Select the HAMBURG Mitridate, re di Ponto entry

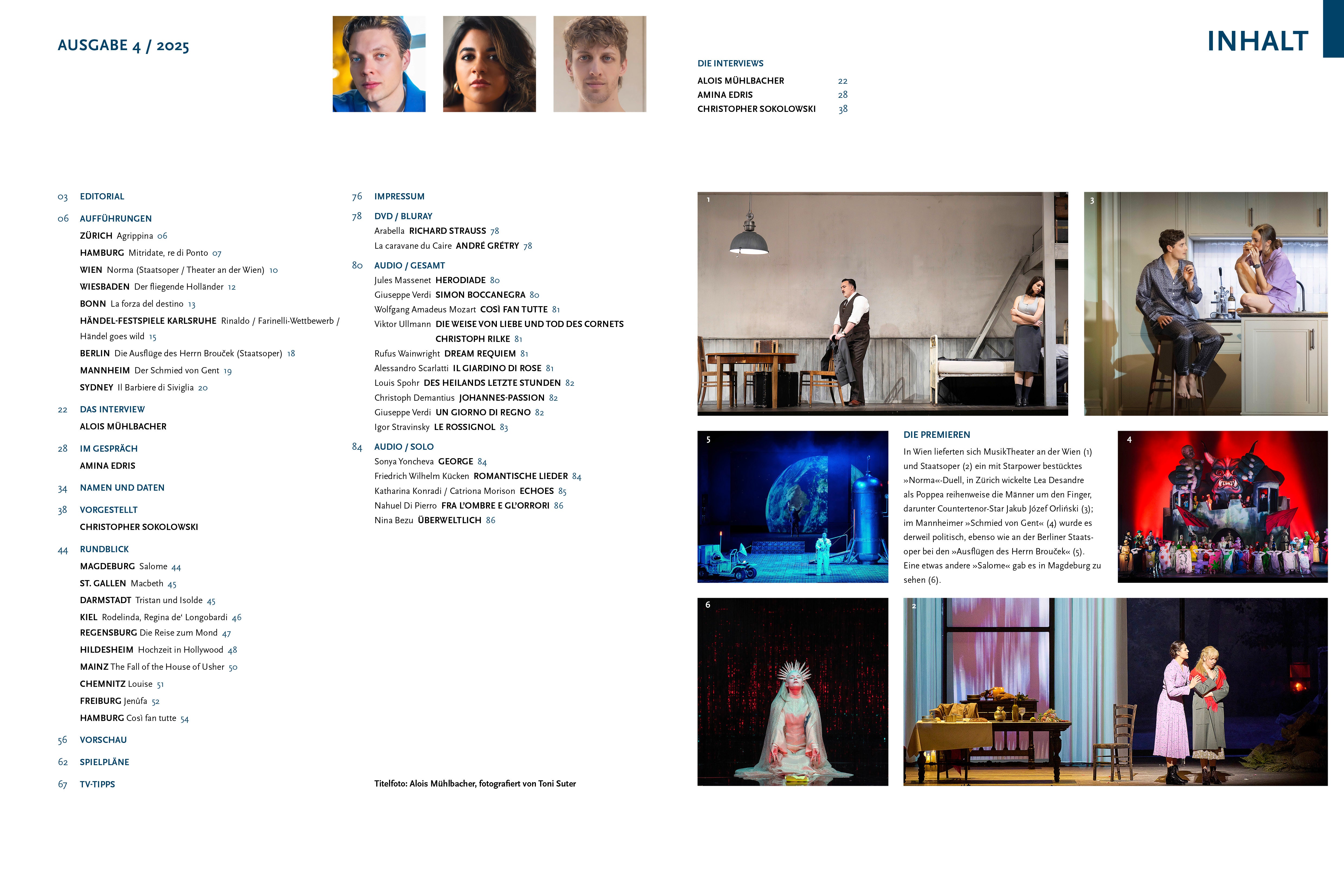(150, 253)
